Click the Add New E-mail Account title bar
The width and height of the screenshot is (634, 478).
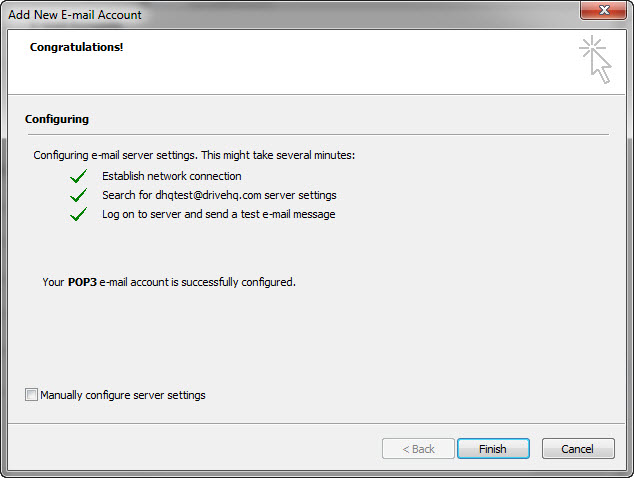point(300,14)
